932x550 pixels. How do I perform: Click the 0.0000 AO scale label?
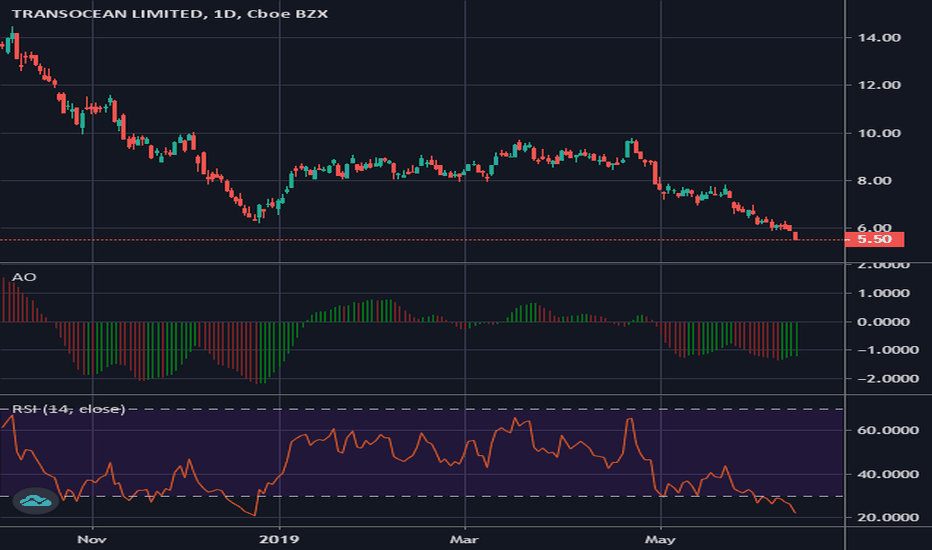(x=883, y=322)
